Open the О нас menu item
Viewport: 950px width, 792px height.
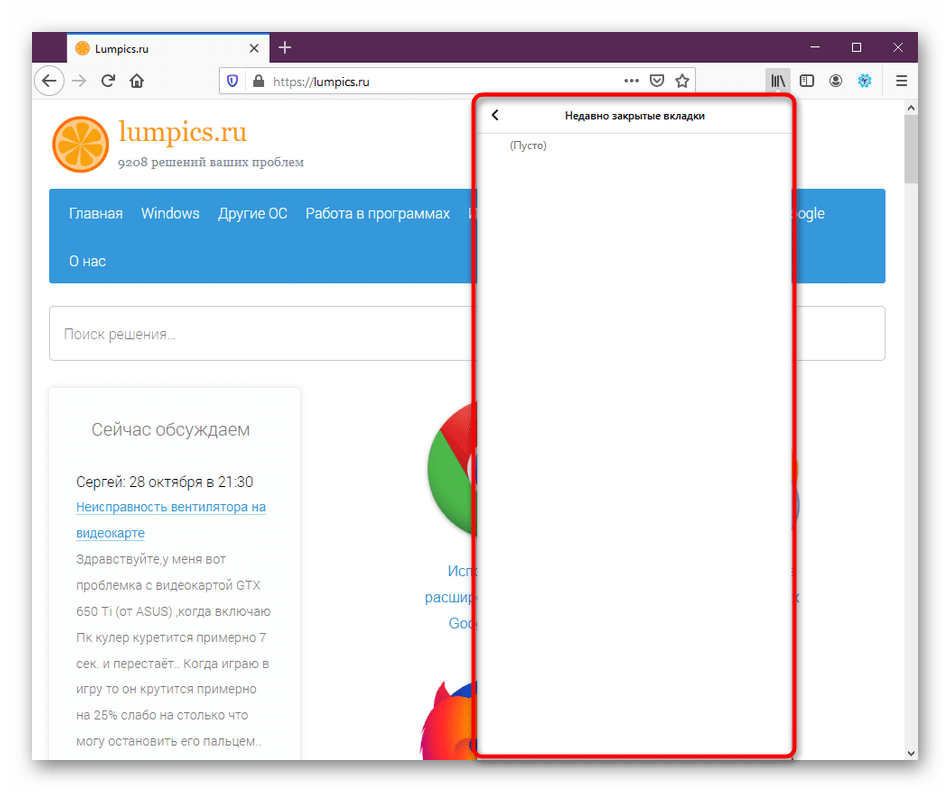pos(87,261)
